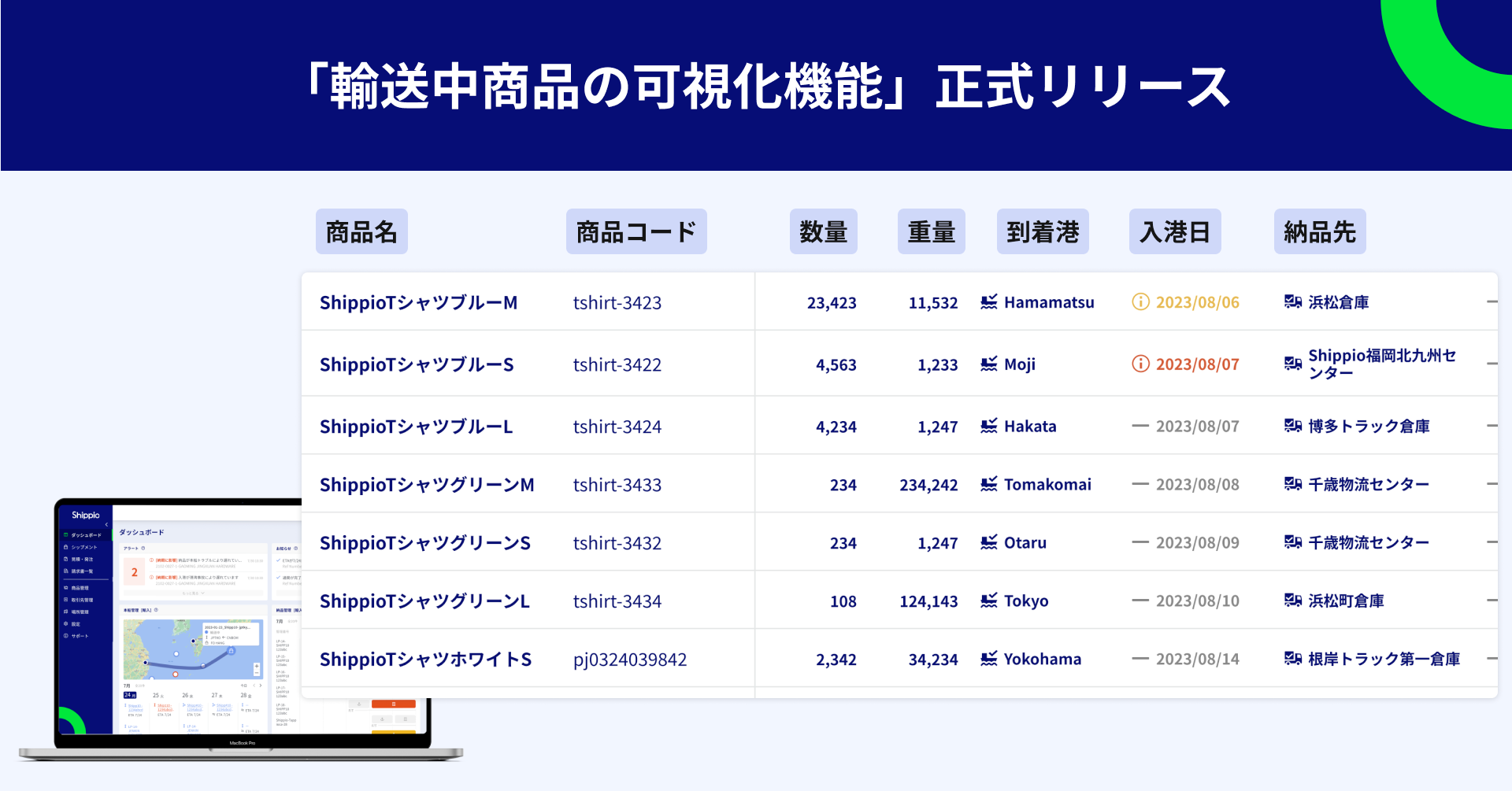The image size is (1512, 791).
Task: Click the 商品コード column header
Action: point(636,231)
